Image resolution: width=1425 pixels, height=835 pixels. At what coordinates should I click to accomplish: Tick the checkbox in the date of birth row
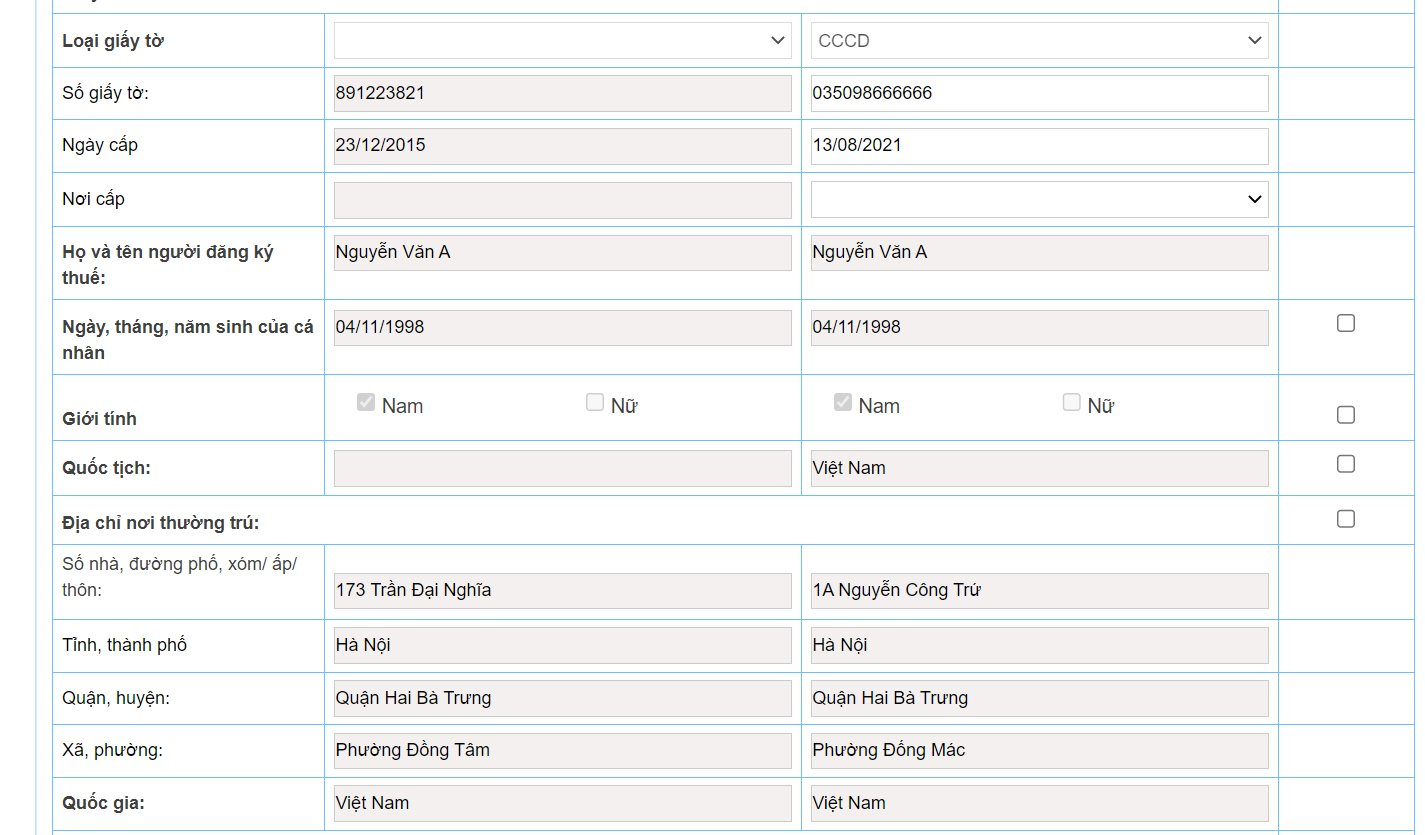(1346, 323)
